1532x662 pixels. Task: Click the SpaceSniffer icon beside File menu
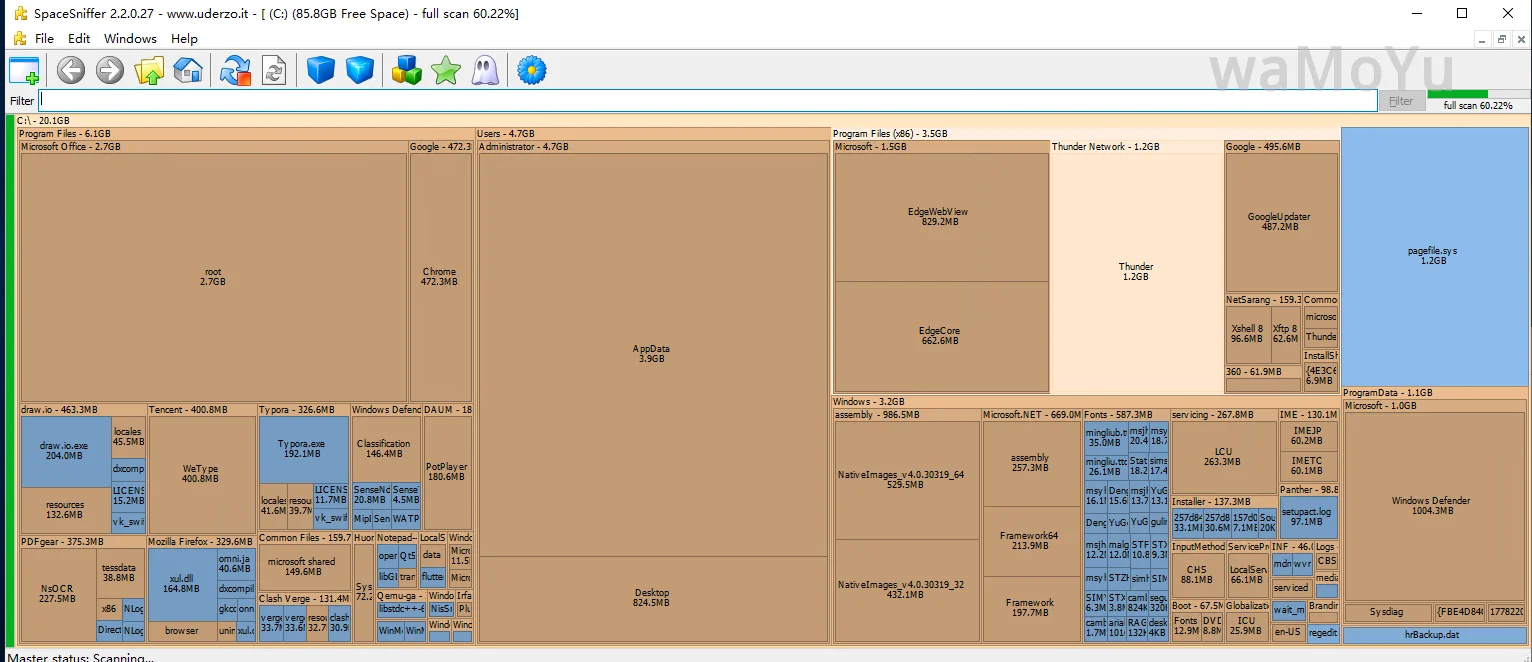(19, 38)
